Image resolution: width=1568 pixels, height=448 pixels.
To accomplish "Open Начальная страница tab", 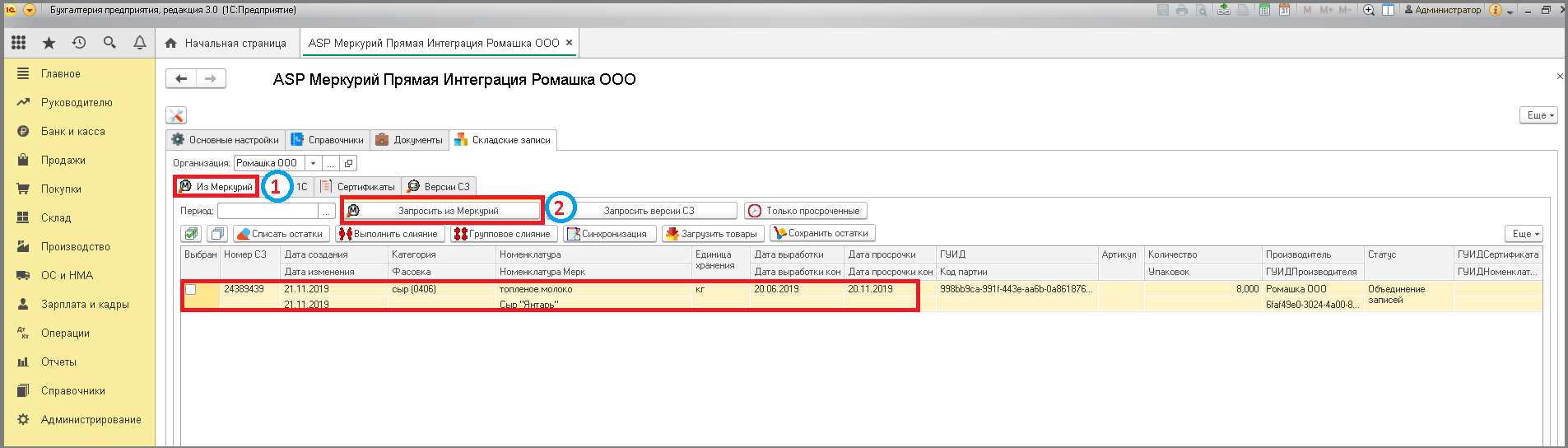I will (226, 43).
